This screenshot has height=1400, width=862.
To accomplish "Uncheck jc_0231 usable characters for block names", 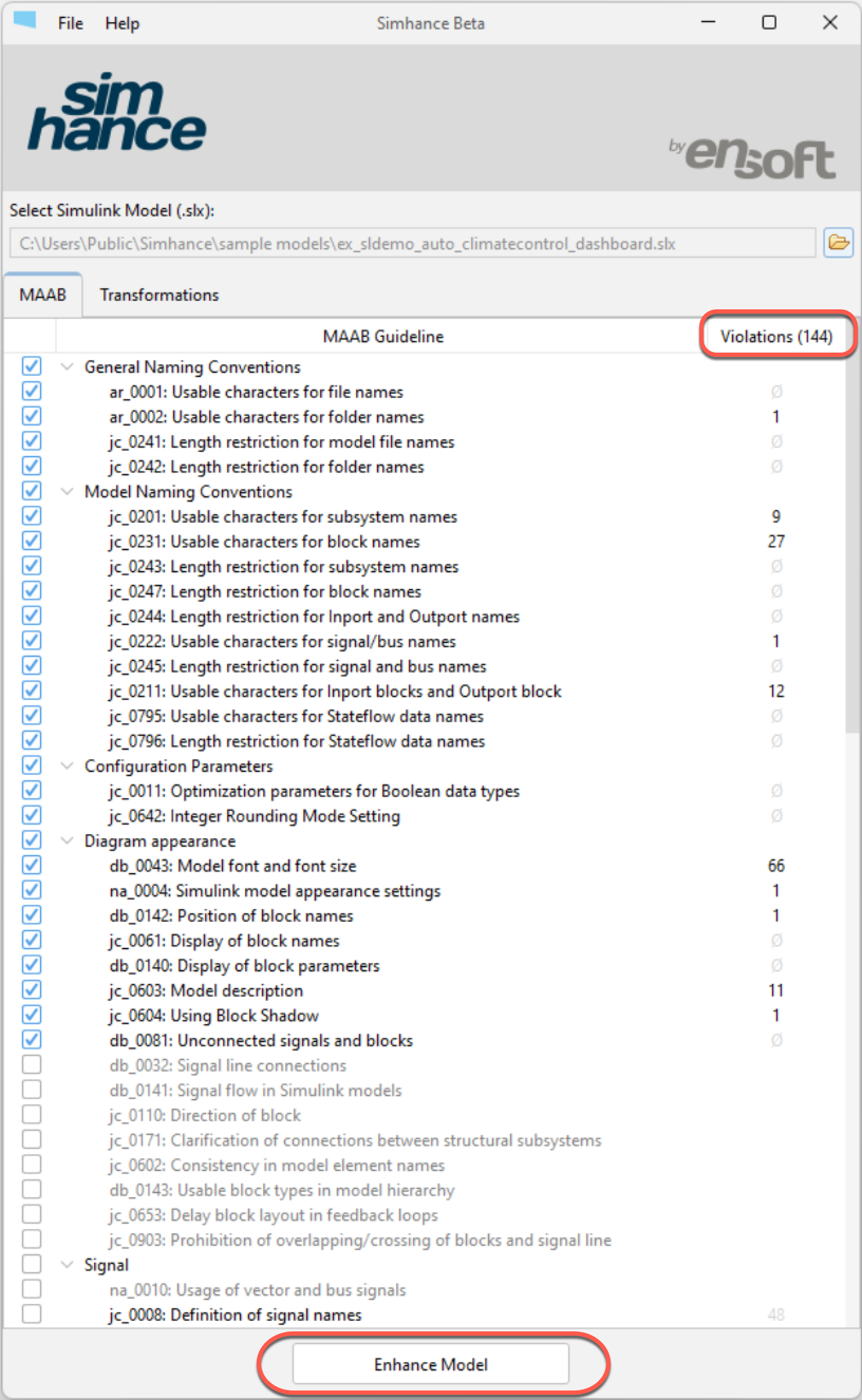I will [x=32, y=541].
